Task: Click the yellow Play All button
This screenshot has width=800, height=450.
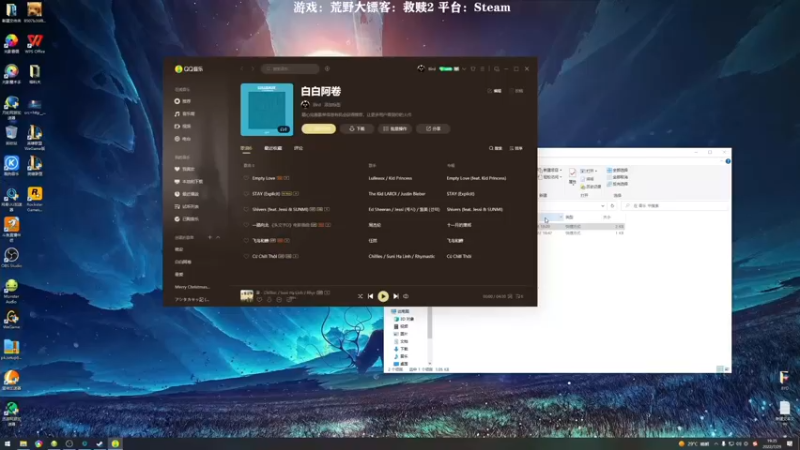Action: pos(318,129)
